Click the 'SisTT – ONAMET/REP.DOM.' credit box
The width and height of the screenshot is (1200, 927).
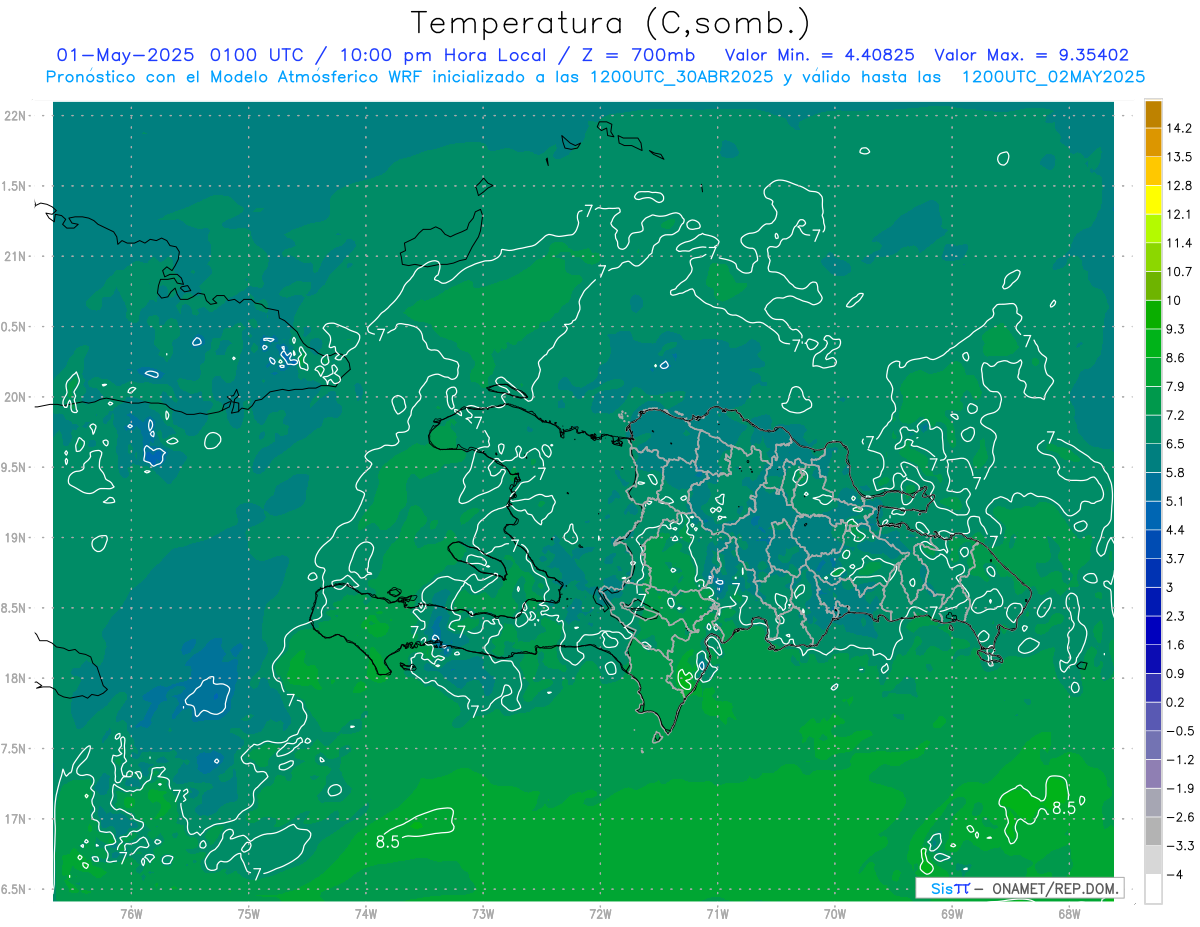pos(1019,888)
